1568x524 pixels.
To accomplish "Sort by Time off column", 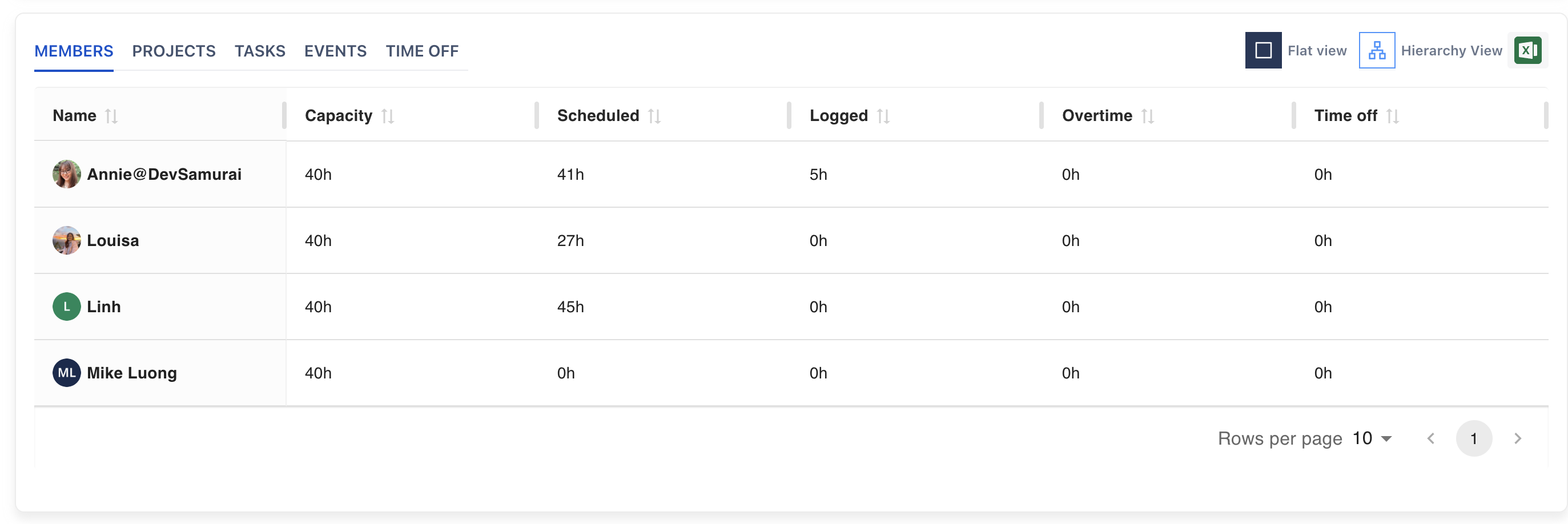I will (1392, 116).
